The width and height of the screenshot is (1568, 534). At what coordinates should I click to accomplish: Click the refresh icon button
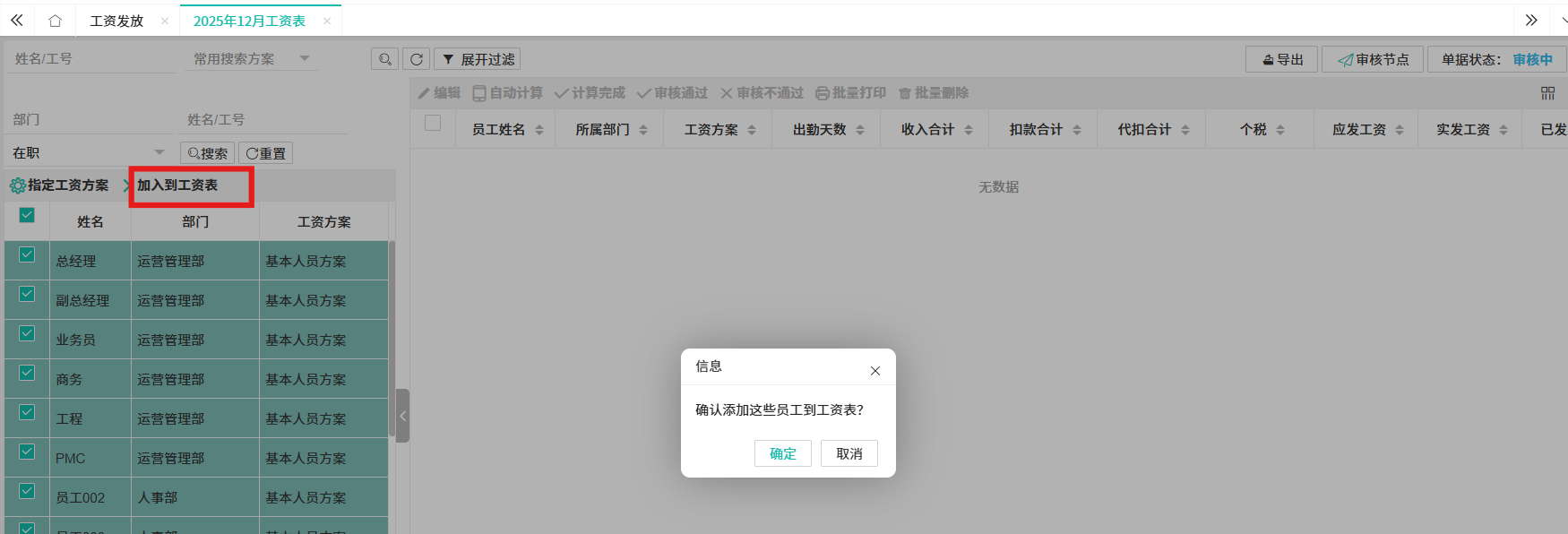pos(417,59)
